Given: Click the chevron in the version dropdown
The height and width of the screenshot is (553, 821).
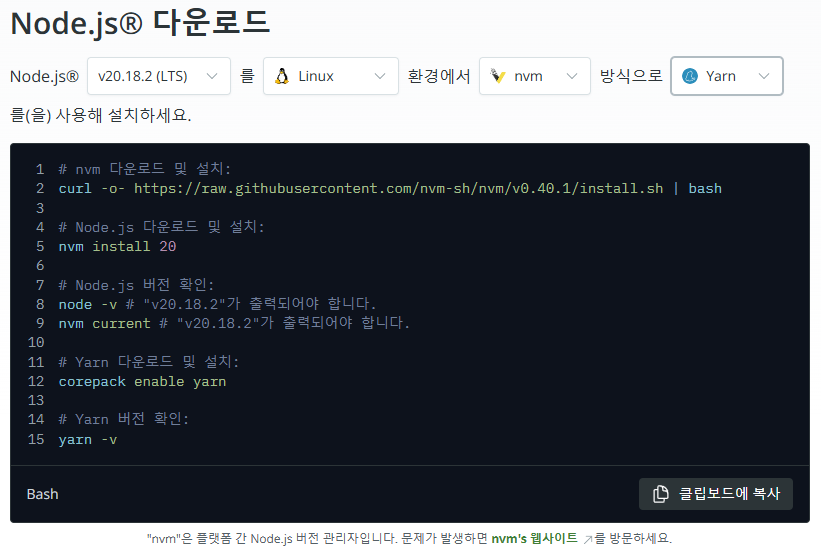Looking at the screenshot, I should pyautogui.click(x=212, y=76).
